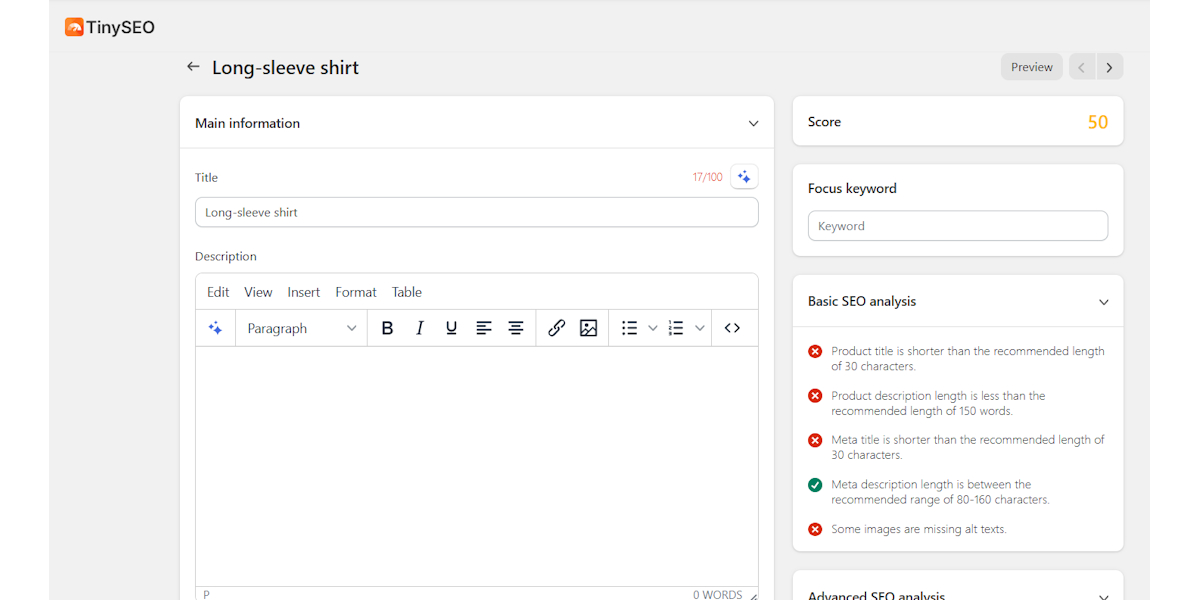
Task: Select the numbered list icon
Action: pos(676,327)
